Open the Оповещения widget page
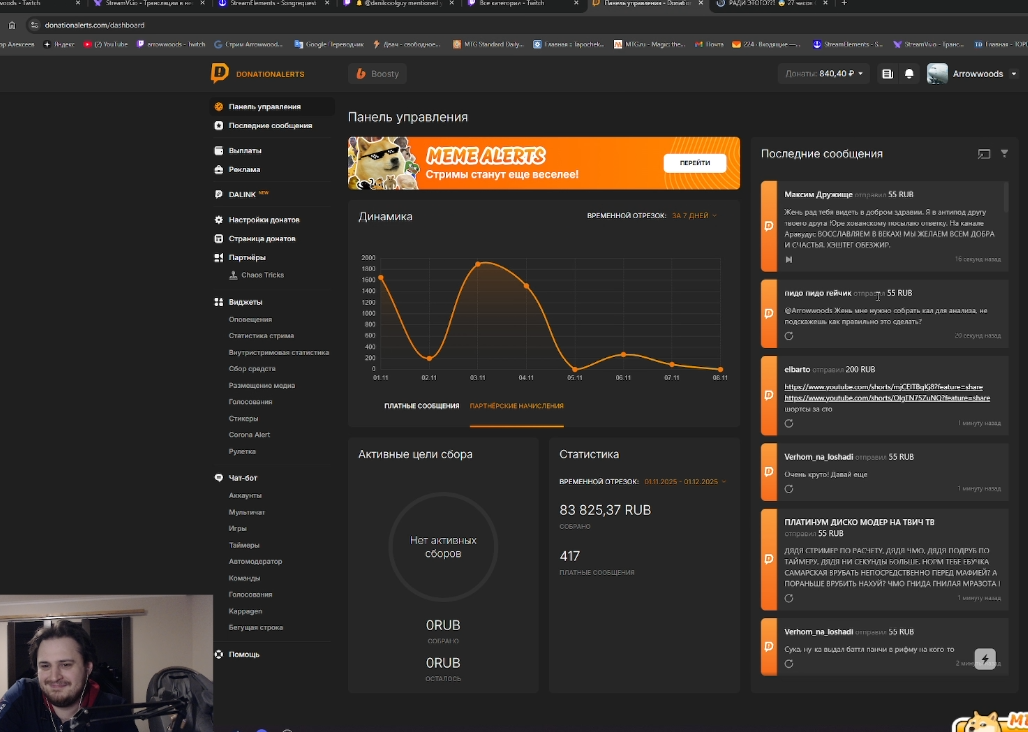The height and width of the screenshot is (732, 1028). tap(250, 320)
